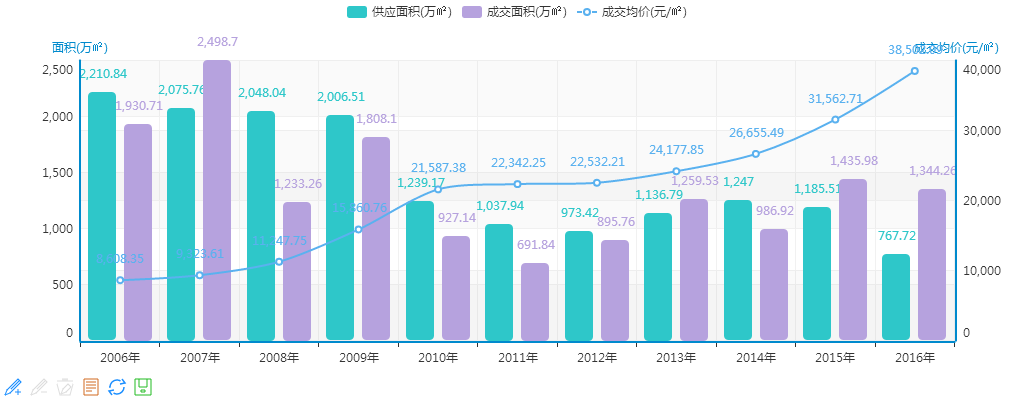Click the 2007年 purple transaction bar
The image size is (1034, 400).
pyautogui.click(x=217, y=200)
